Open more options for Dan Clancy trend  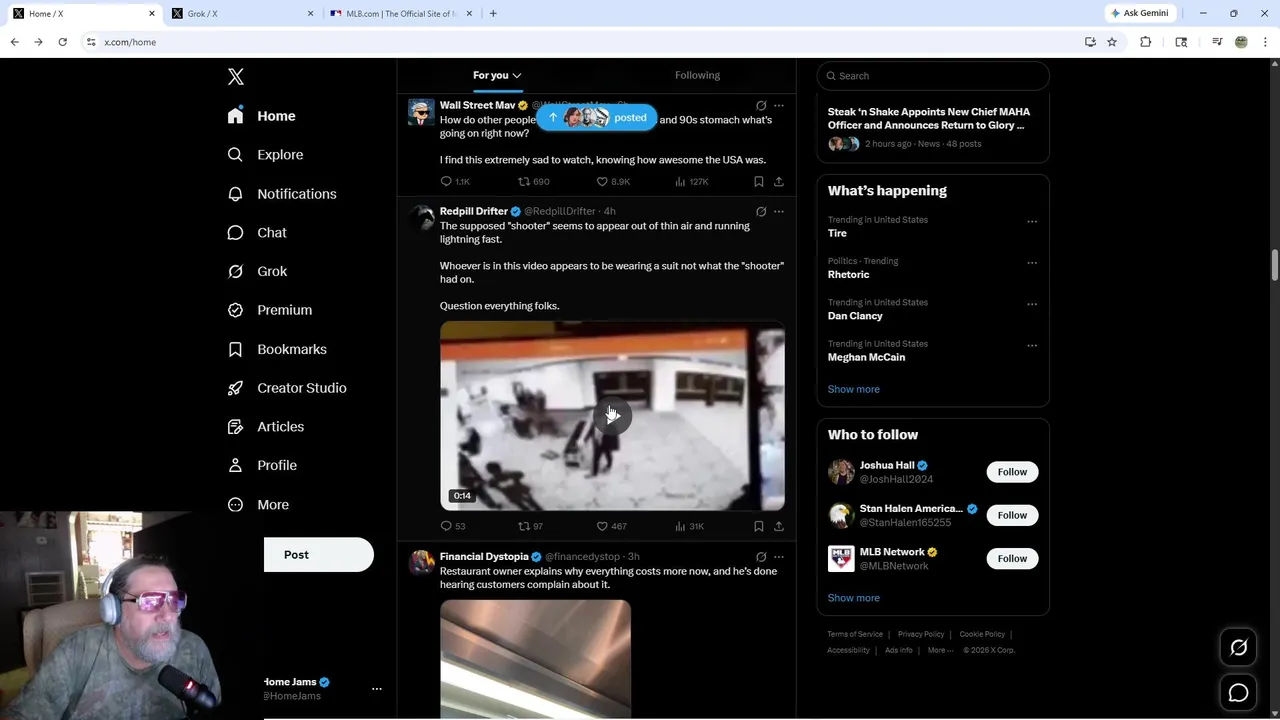pos(1032,304)
